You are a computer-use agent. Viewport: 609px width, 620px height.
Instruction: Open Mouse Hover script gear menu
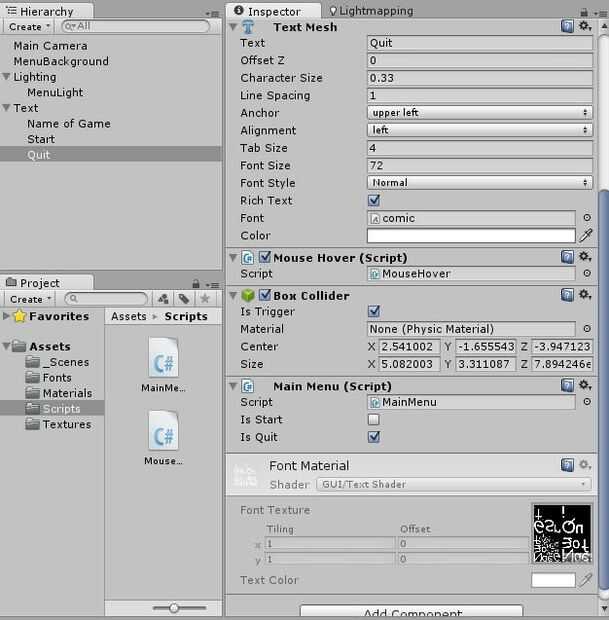585,257
